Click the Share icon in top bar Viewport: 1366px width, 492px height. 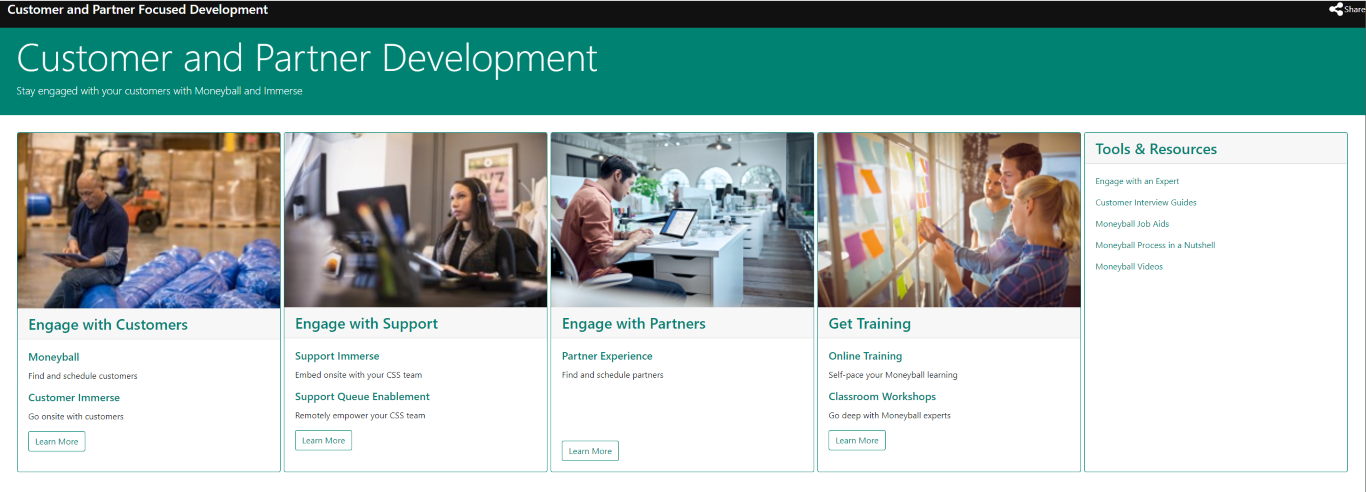click(1336, 10)
